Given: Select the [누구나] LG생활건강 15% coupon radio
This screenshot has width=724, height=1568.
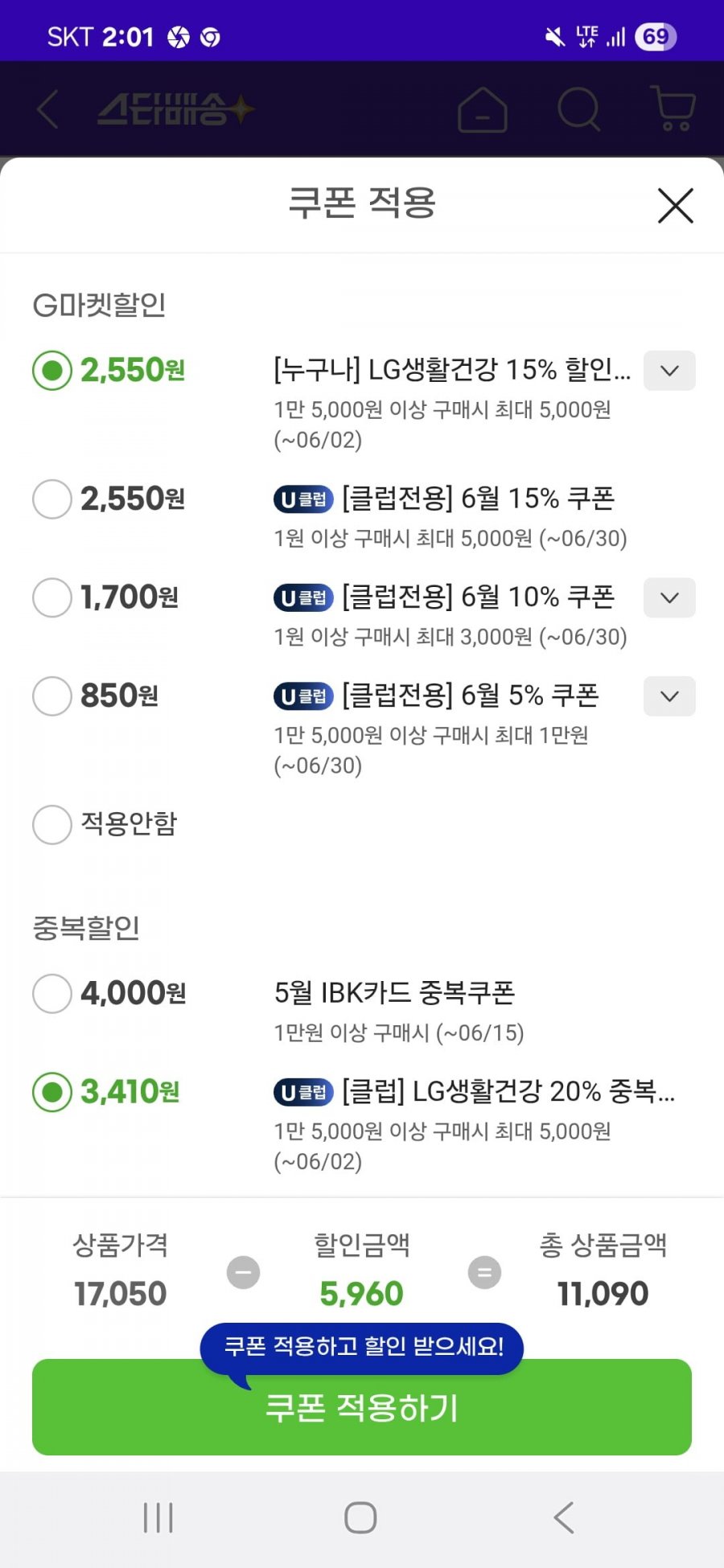Looking at the screenshot, I should pyautogui.click(x=52, y=371).
